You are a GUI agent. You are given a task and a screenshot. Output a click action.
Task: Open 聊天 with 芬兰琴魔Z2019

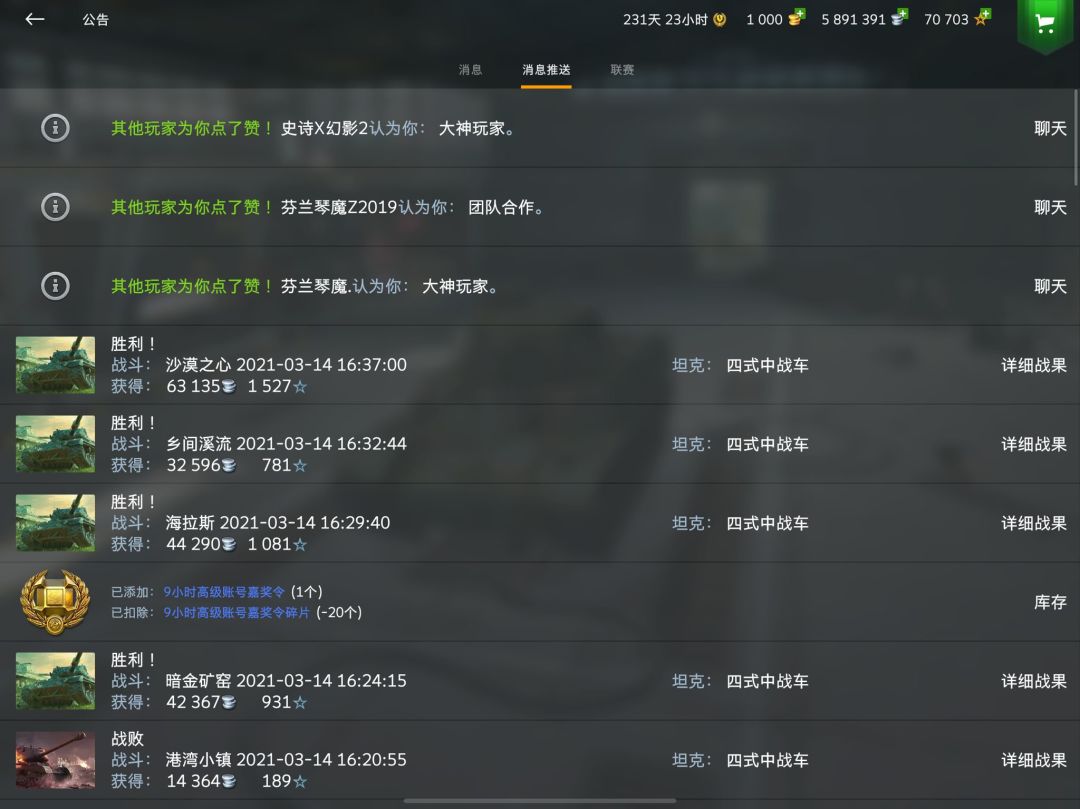(1050, 207)
